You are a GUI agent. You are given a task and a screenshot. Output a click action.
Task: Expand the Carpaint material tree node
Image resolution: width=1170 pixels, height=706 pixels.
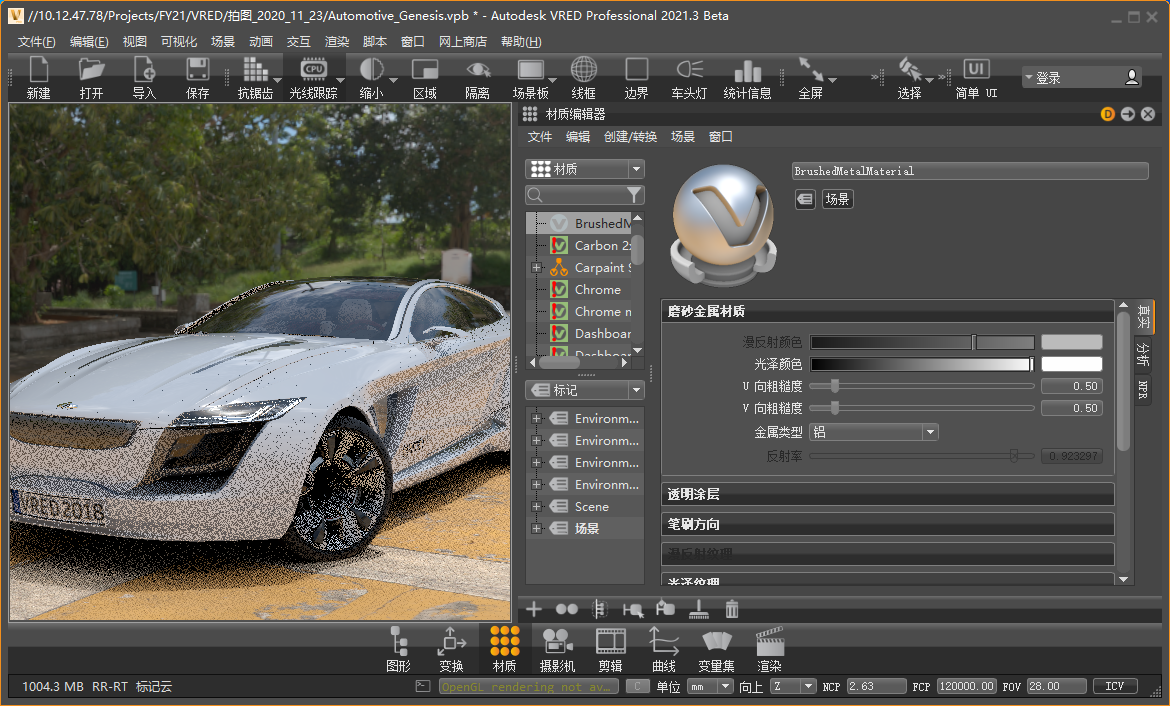[536, 268]
